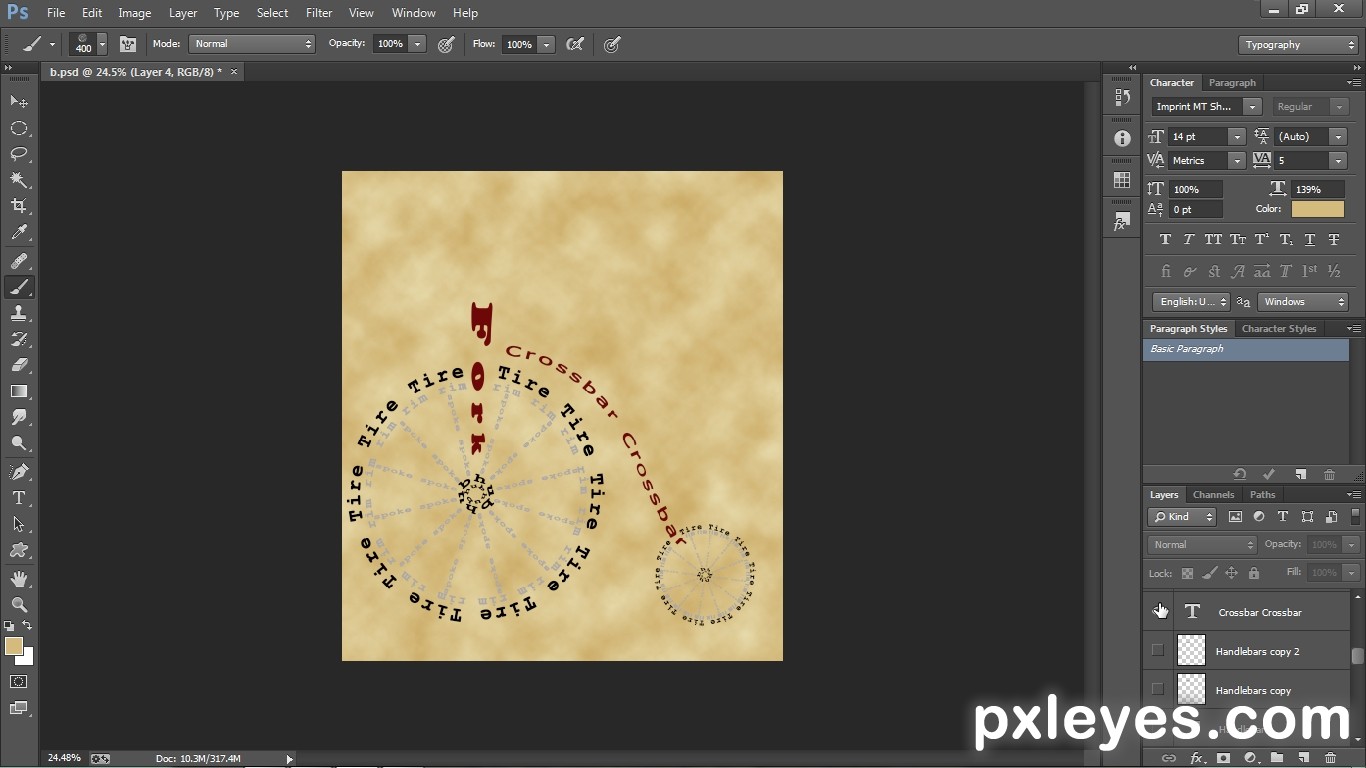Select the Clone Stamp tool
This screenshot has height=768, width=1366.
(19, 313)
